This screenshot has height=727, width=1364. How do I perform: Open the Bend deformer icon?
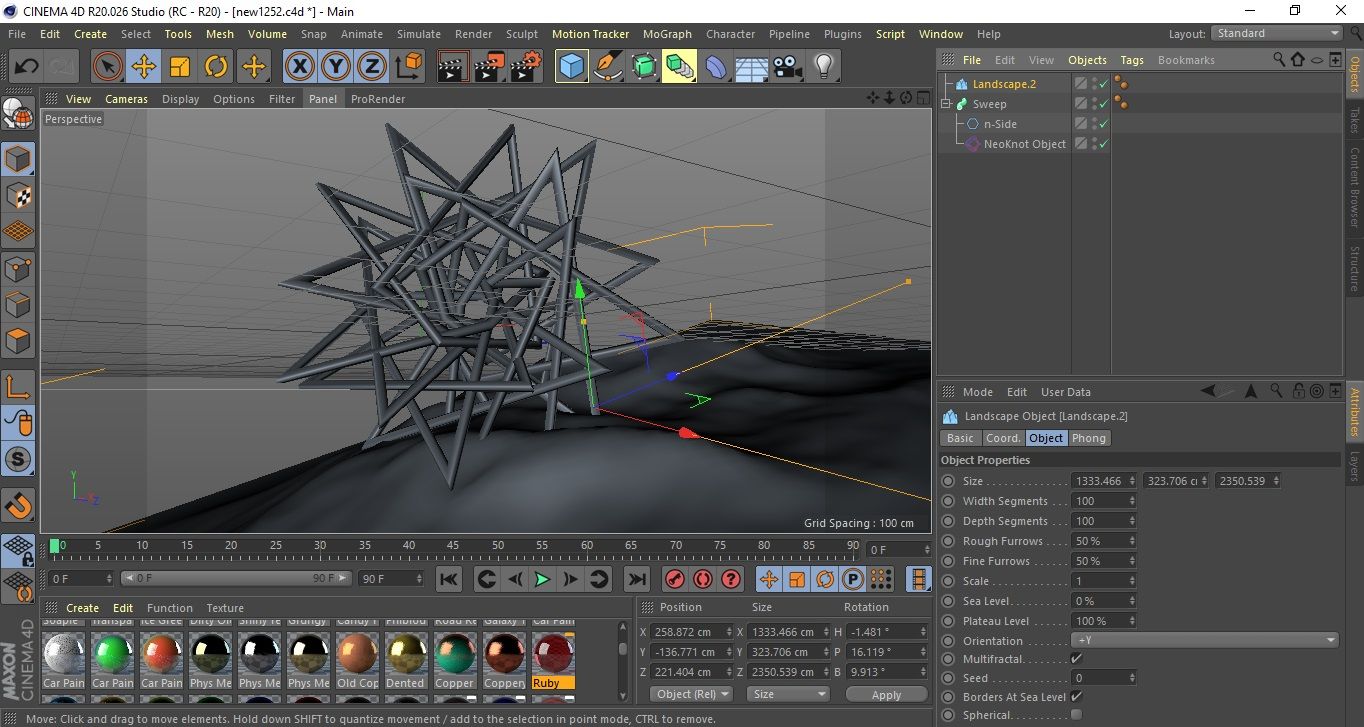716,67
